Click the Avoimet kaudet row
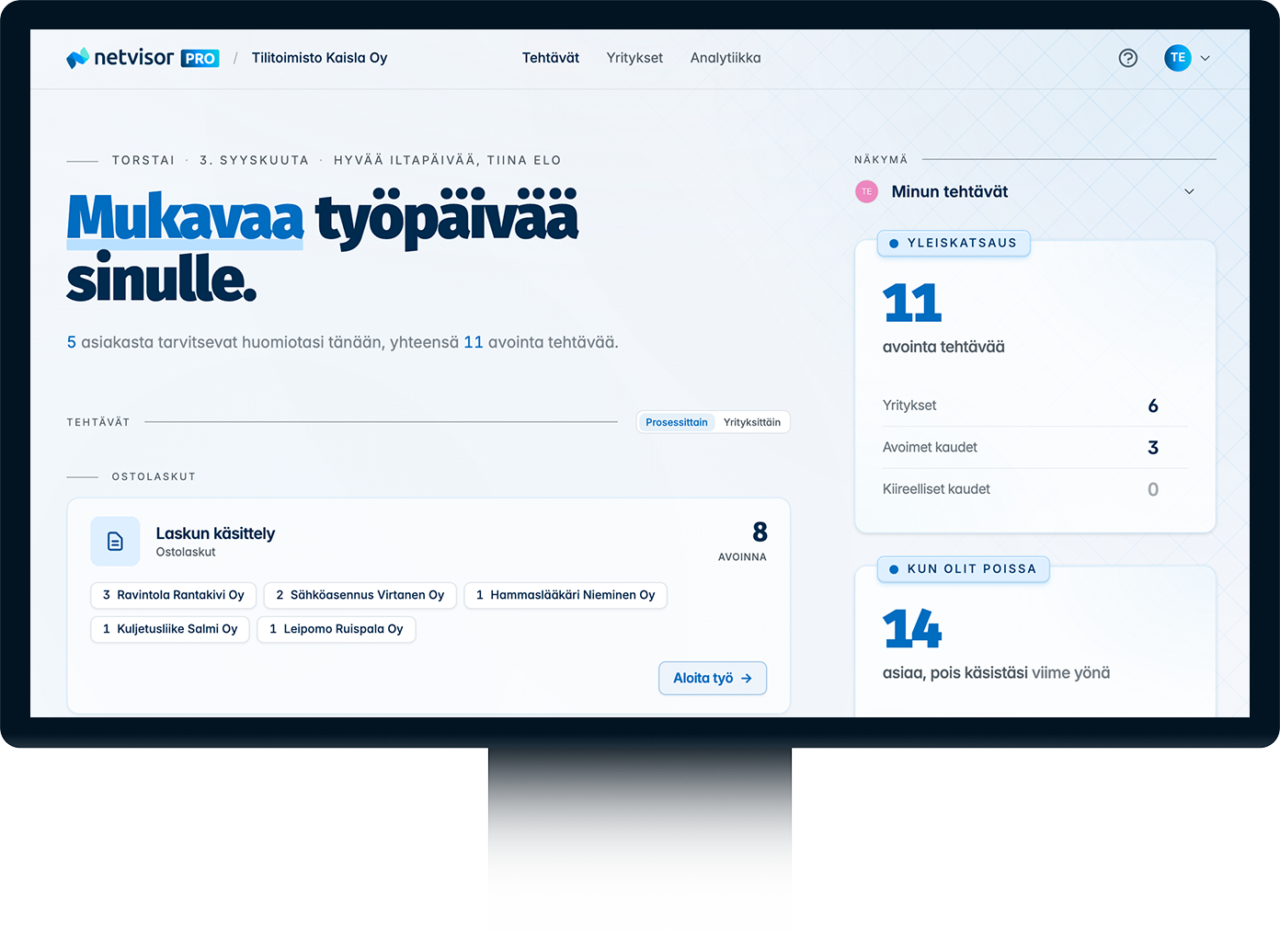 click(x=1035, y=447)
